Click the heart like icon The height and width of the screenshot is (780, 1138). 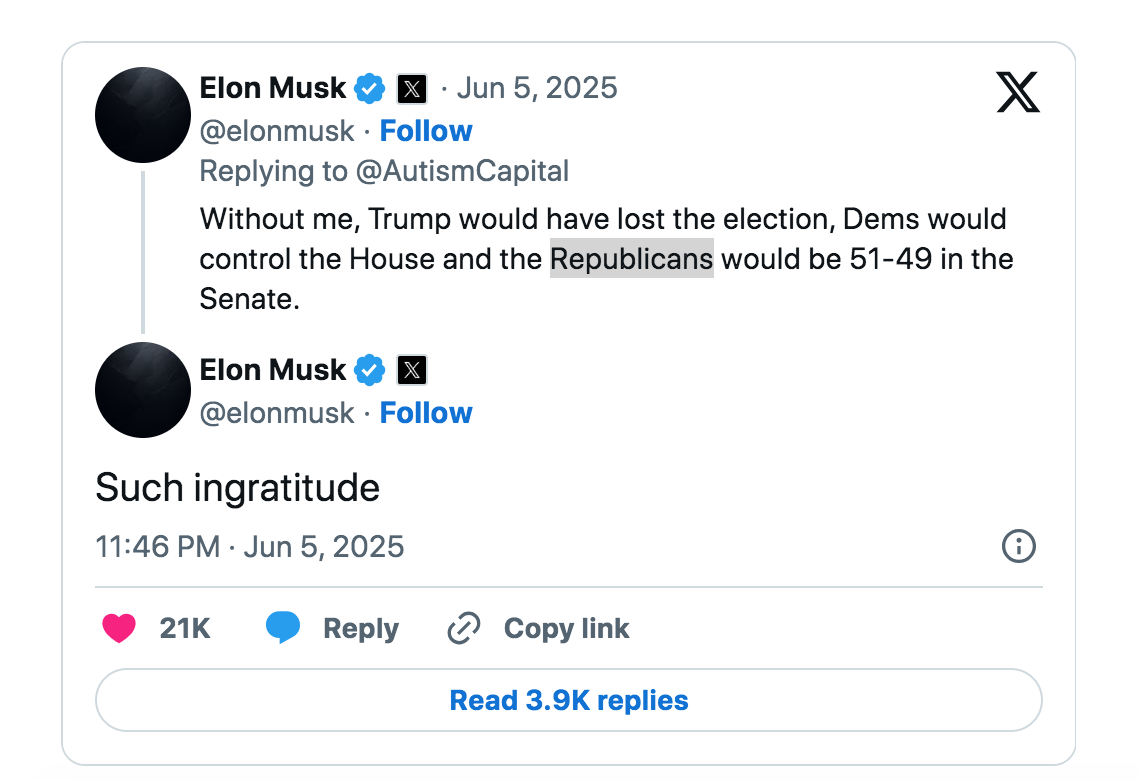[x=119, y=628]
